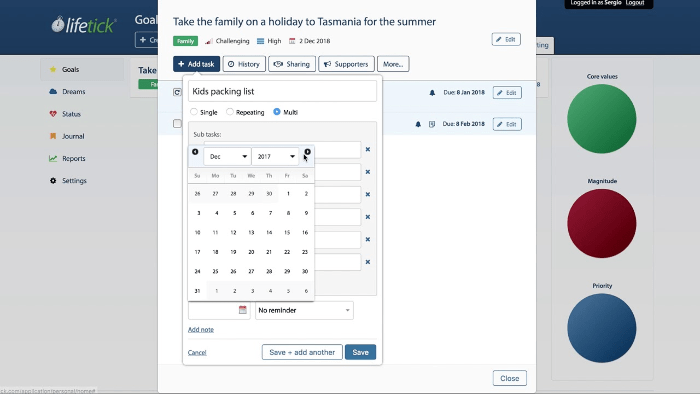
Task: Open Dreams cloud icon in sidebar
Action: click(53, 91)
